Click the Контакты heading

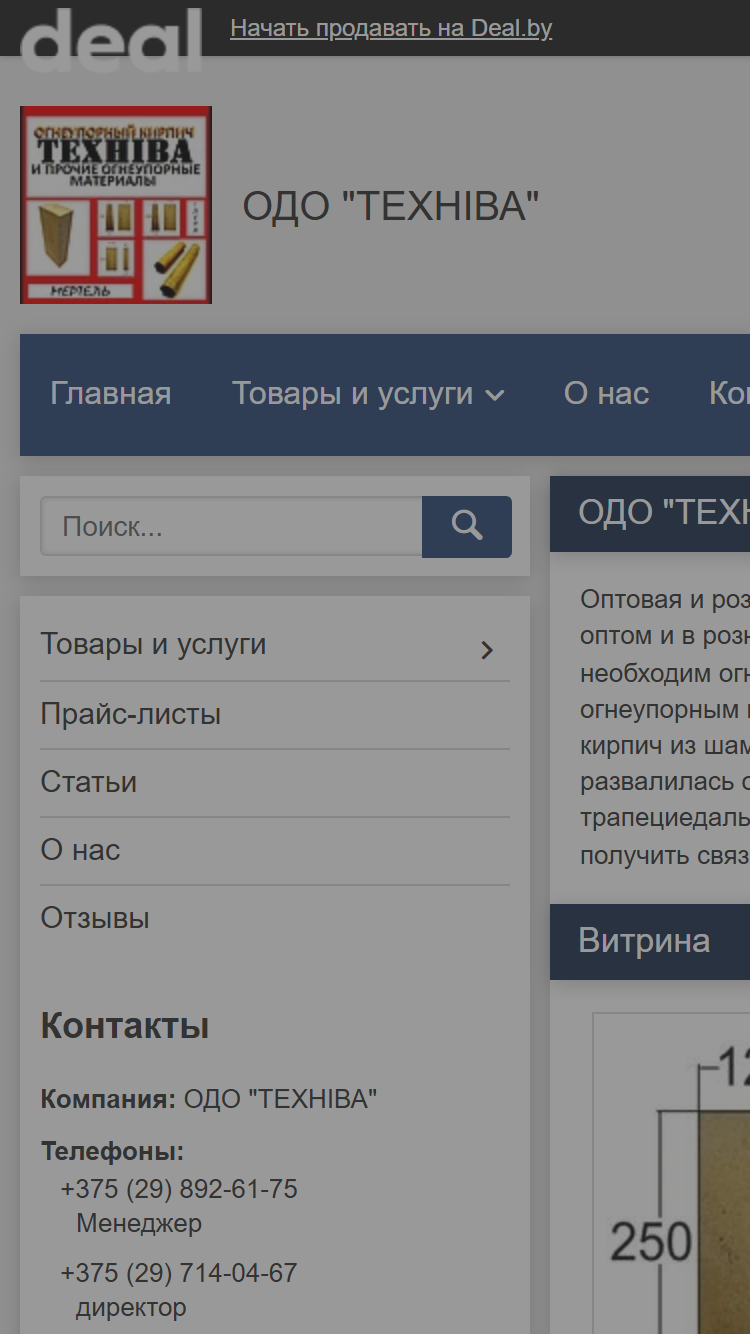pyautogui.click(x=125, y=1026)
